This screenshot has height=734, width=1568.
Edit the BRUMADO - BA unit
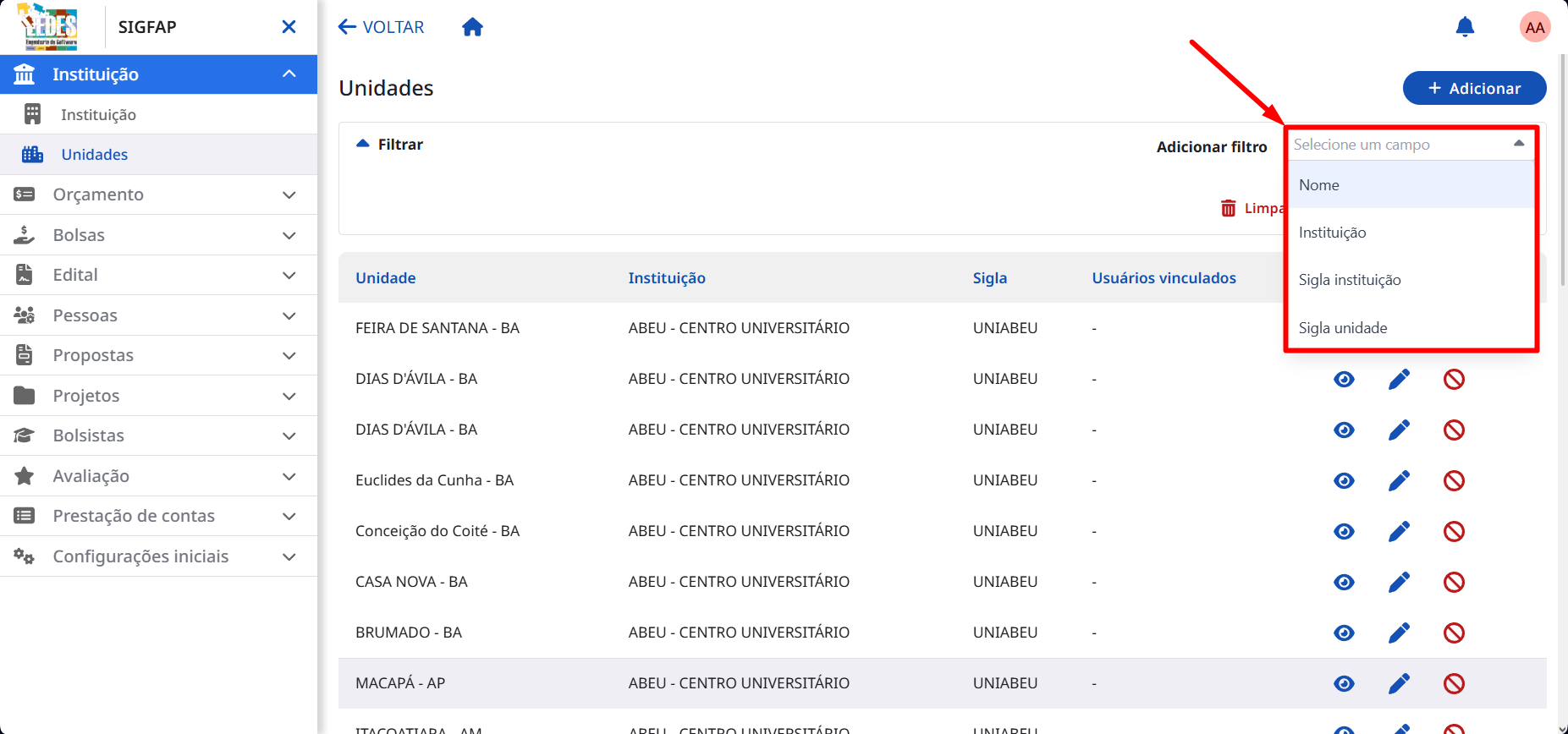tap(1399, 633)
